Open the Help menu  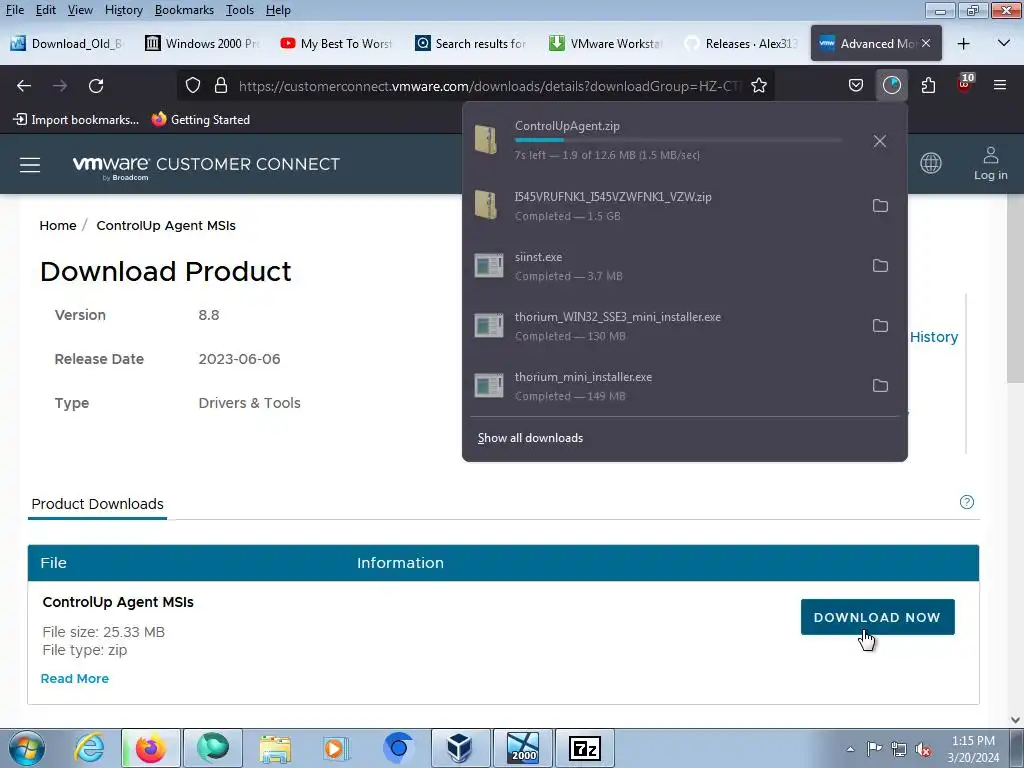tap(278, 10)
